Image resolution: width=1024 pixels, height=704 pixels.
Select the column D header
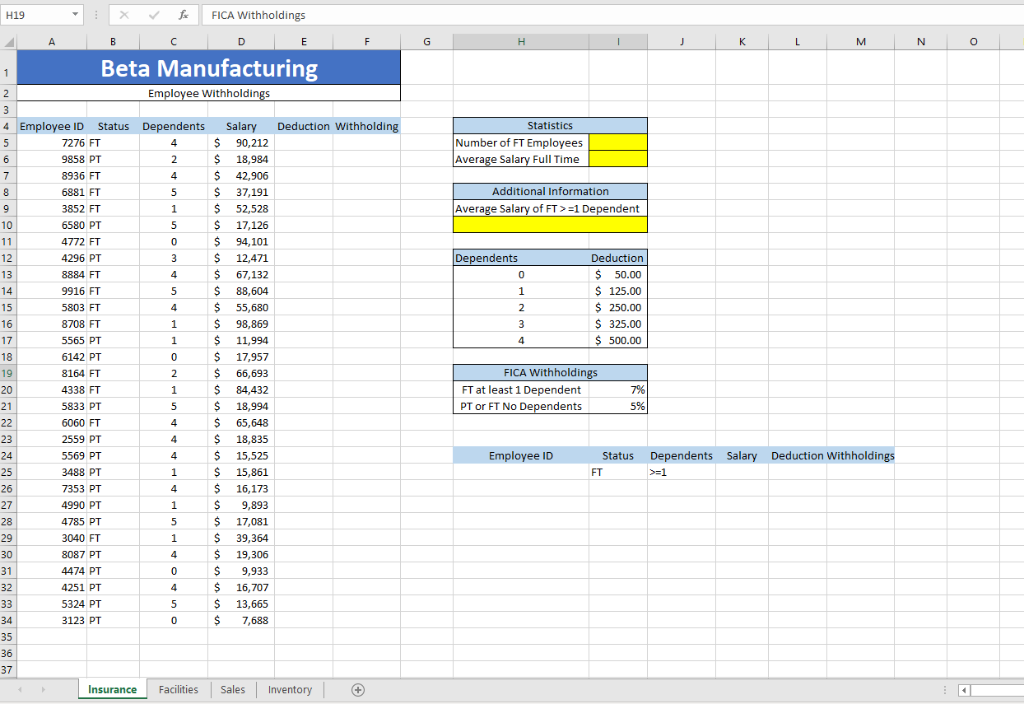pyautogui.click(x=241, y=41)
